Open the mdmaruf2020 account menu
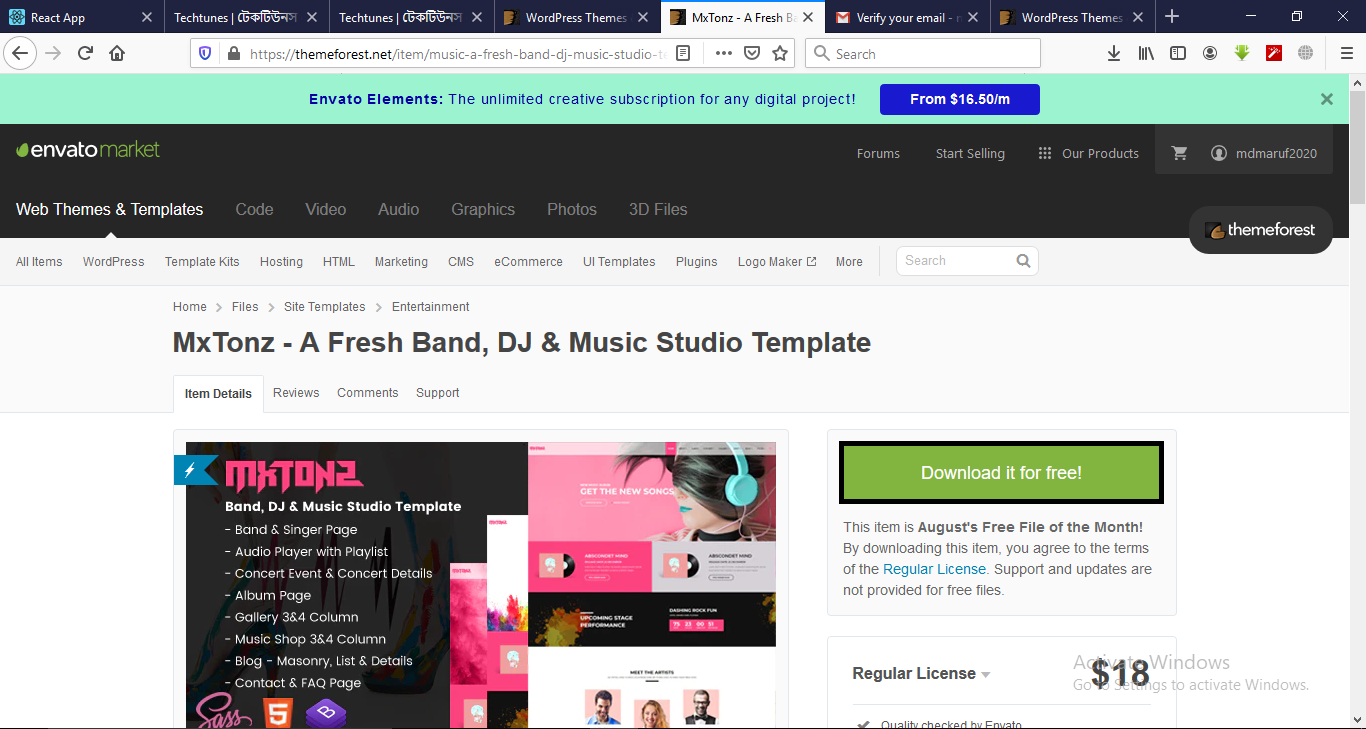The height and width of the screenshot is (729, 1366). coord(1264,153)
